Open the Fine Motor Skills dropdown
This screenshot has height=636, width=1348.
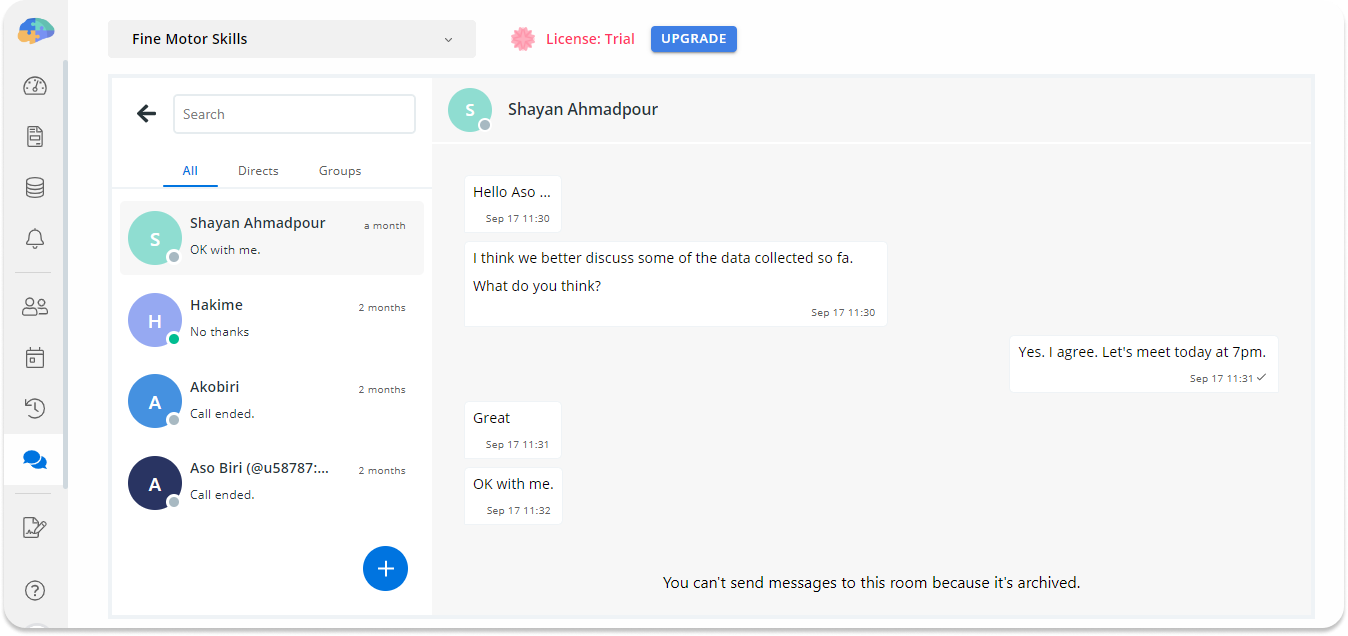pos(291,38)
